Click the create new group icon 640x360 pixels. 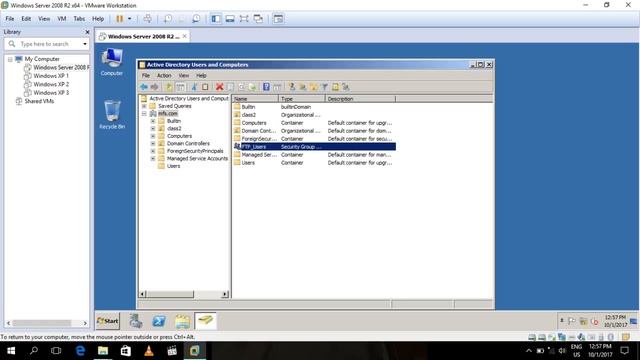pyautogui.click(x=302, y=87)
